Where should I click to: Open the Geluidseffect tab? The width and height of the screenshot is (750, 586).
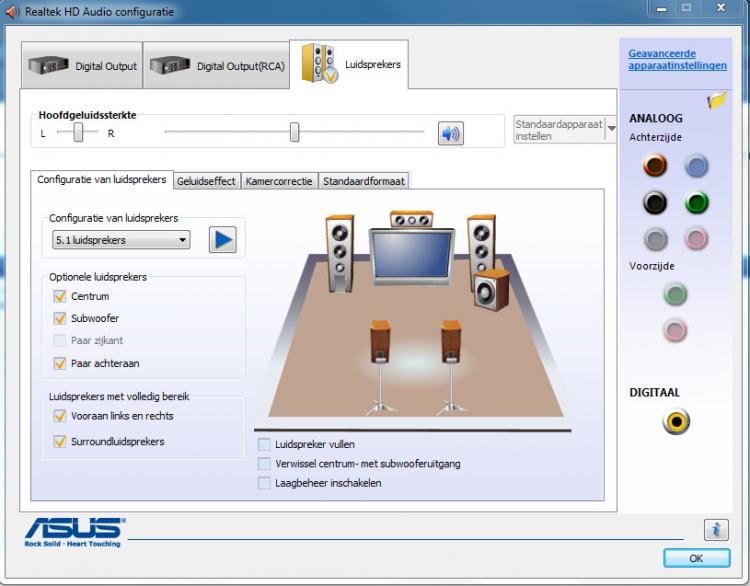[x=206, y=181]
